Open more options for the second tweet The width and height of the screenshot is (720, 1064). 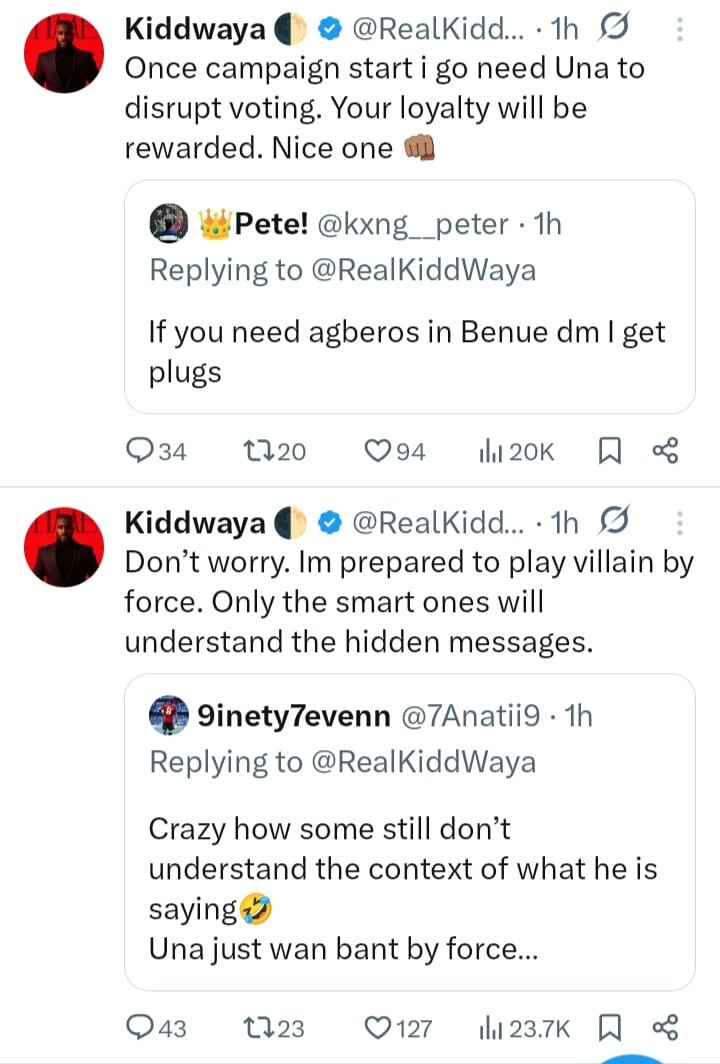point(680,522)
